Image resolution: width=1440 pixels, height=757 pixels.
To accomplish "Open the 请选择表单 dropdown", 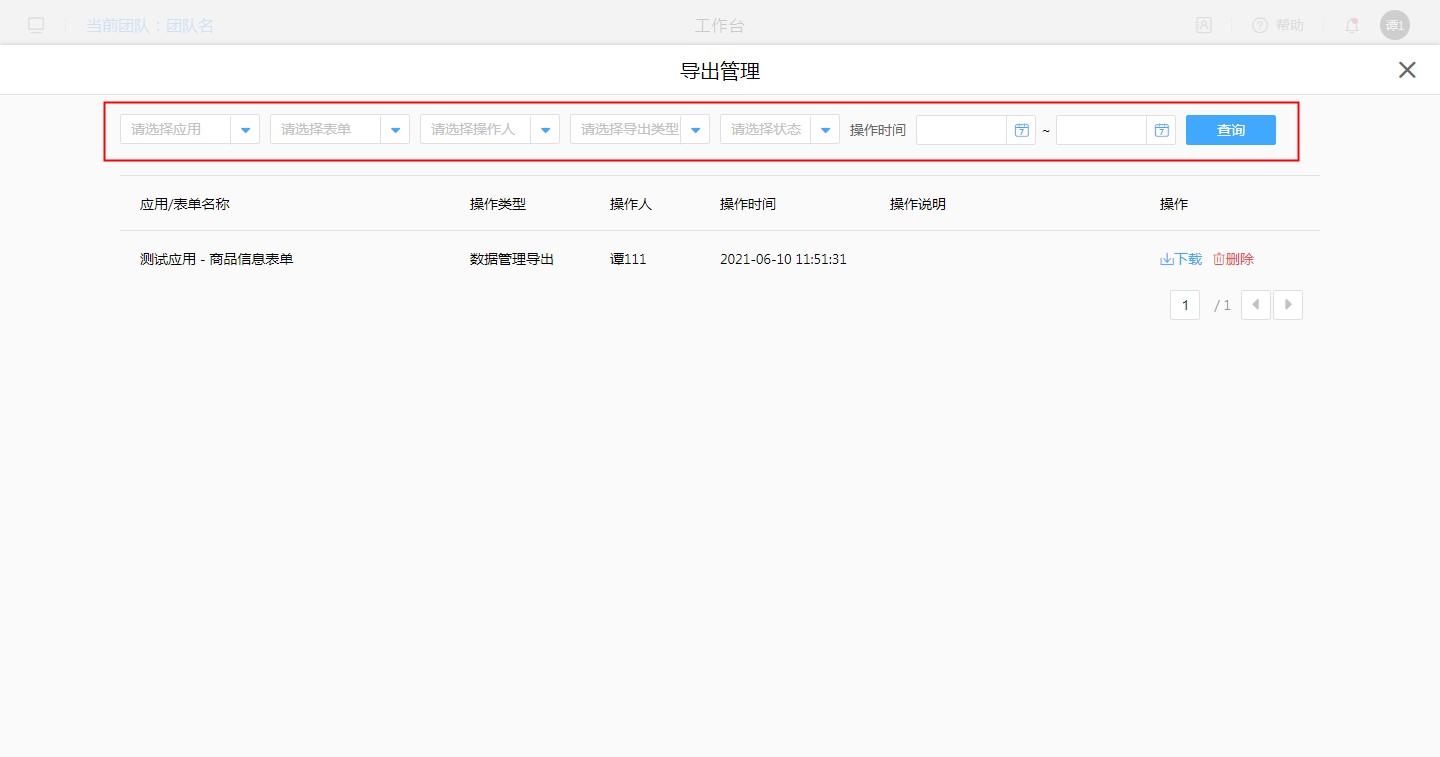I will 395,130.
